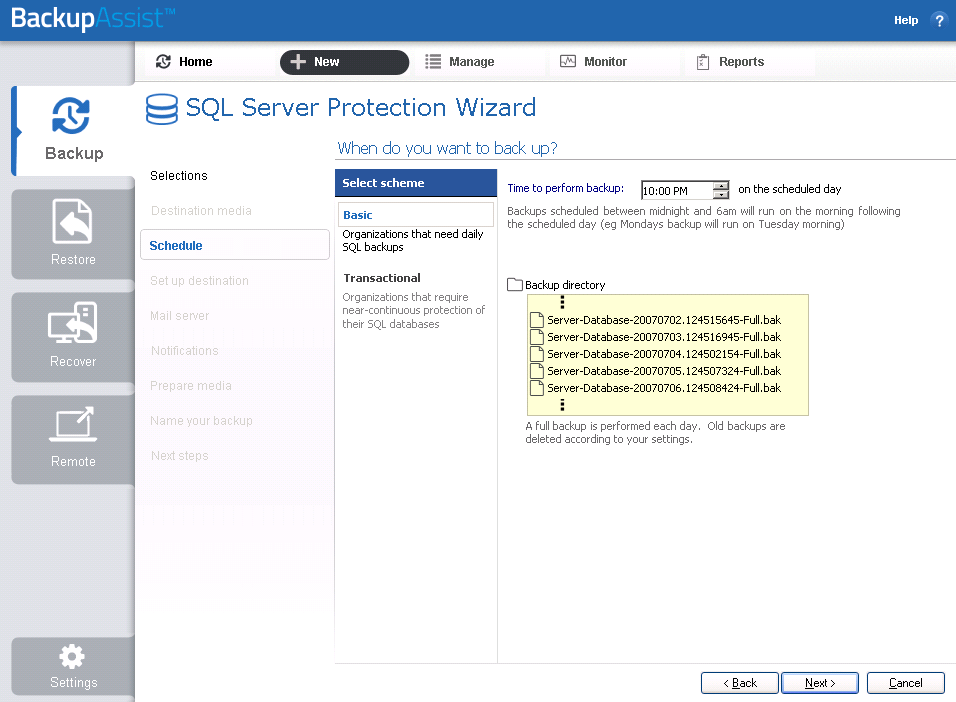Open the Recover section icon

(x=73, y=323)
